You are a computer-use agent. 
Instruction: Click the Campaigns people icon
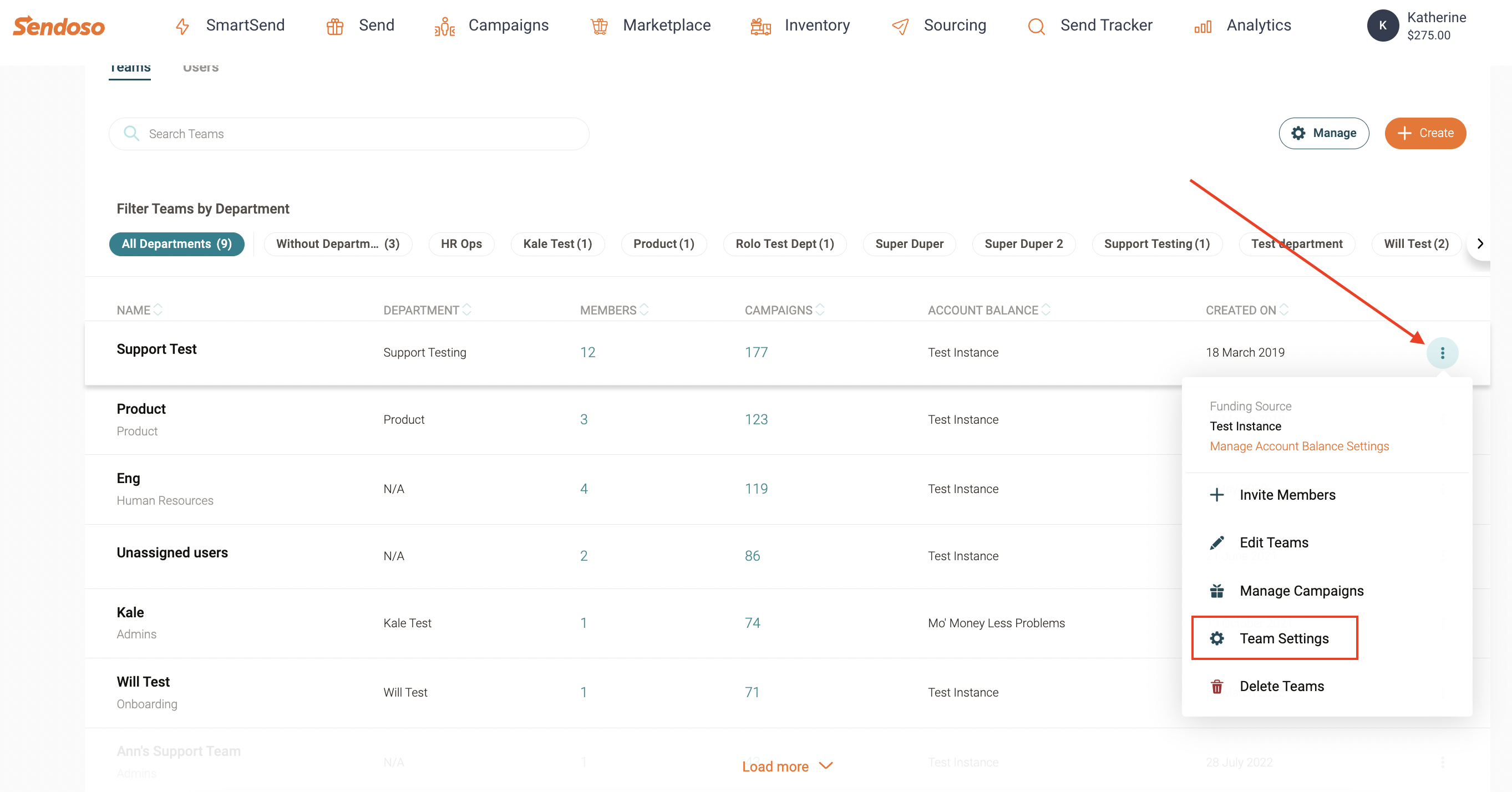click(x=445, y=27)
